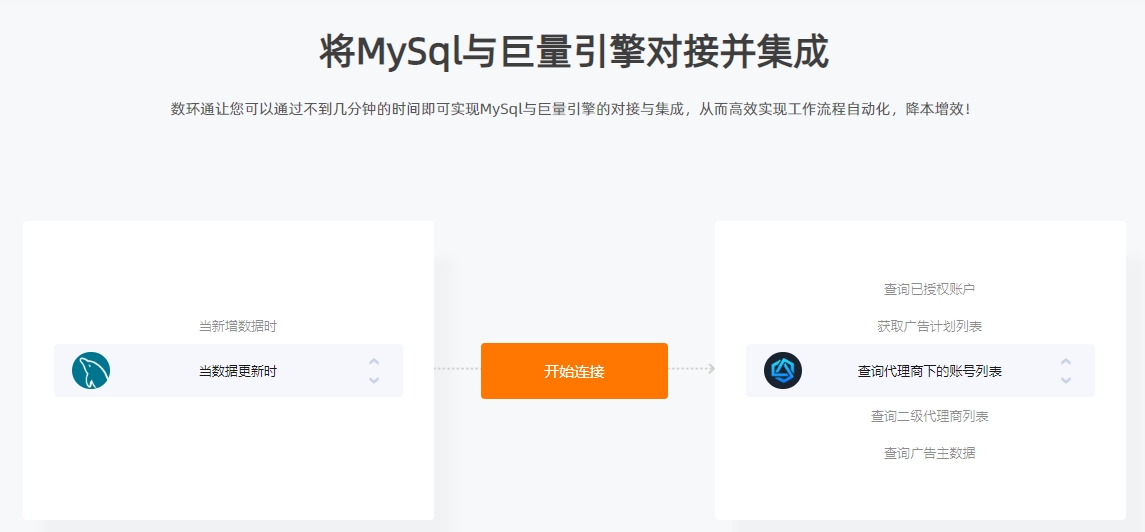This screenshot has height=532, width=1145.
Task: Click the 巨量引擎 app logo icon
Action: pos(783,371)
